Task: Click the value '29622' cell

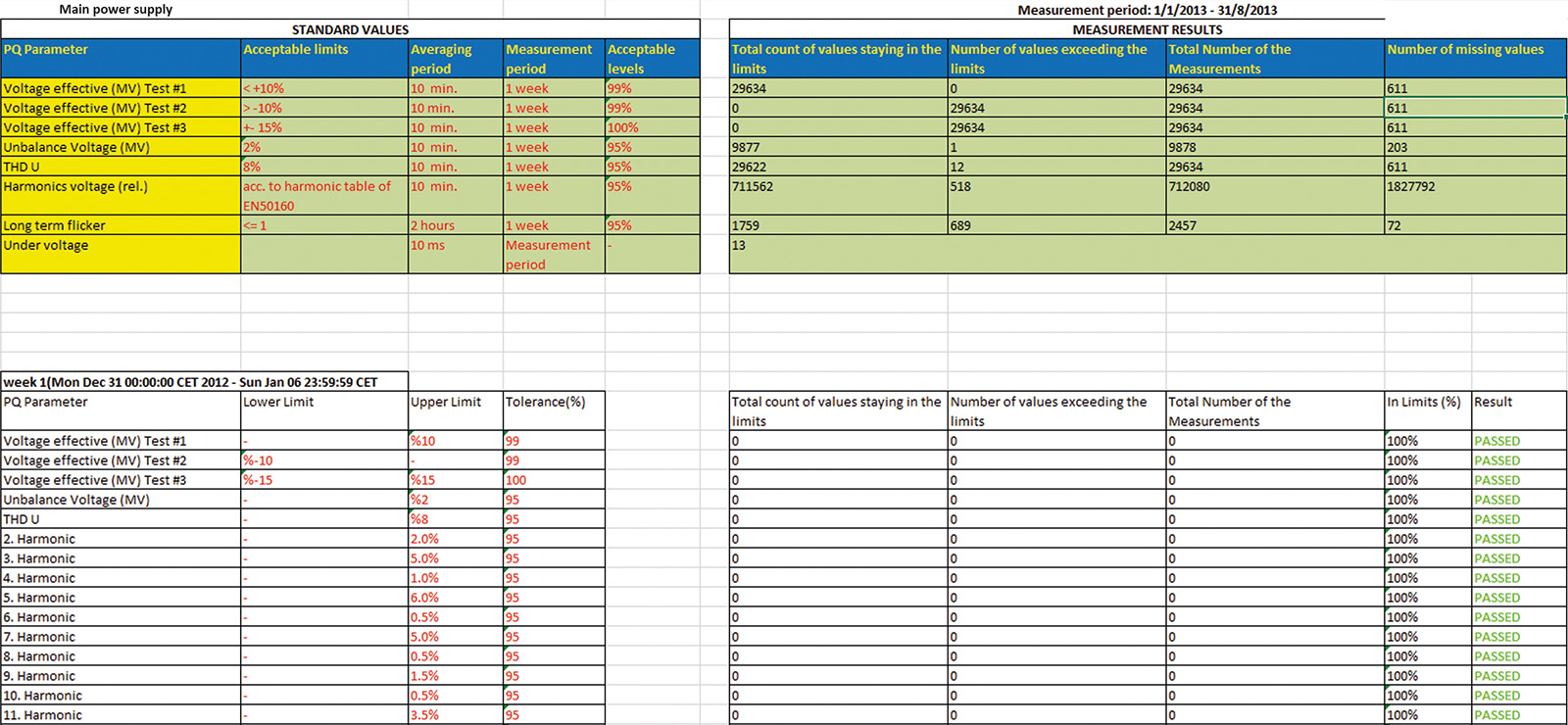Action: pyautogui.click(x=839, y=167)
